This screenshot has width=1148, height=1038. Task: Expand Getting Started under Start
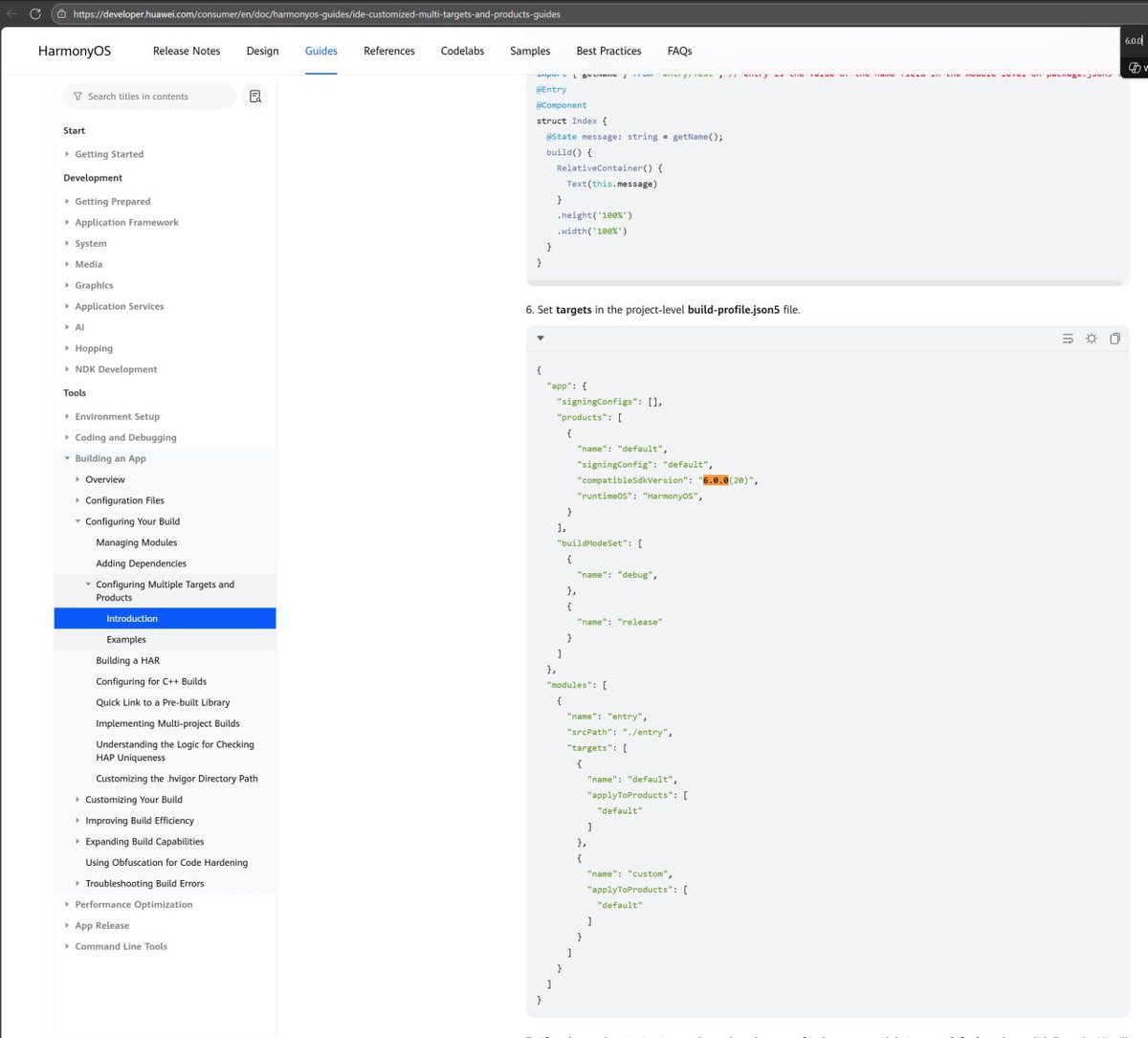pyautogui.click(x=109, y=154)
